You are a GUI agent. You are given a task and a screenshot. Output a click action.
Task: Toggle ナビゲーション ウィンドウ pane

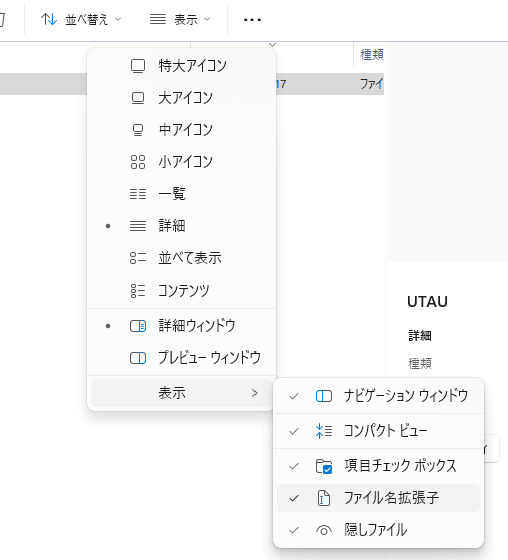[378, 396]
